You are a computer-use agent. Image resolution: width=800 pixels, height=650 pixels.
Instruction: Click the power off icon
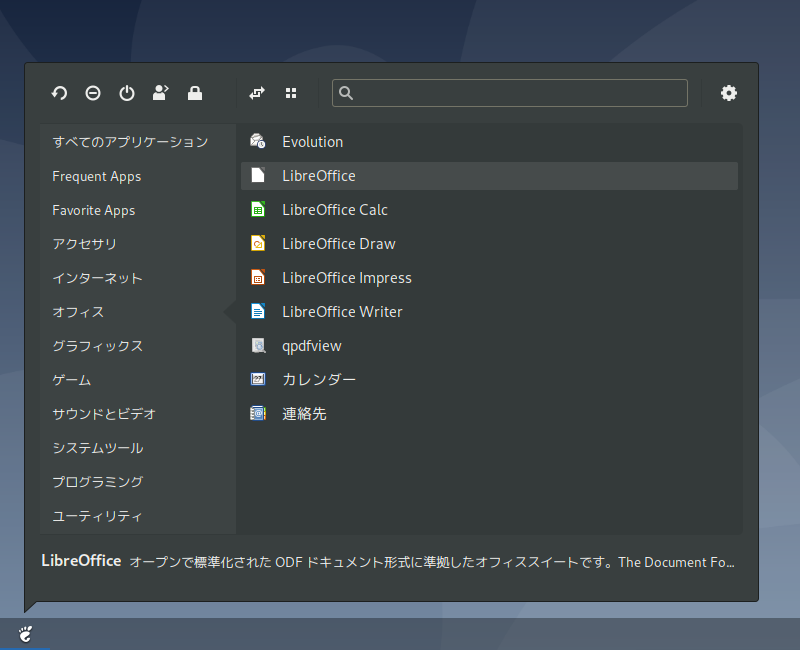coord(127,93)
